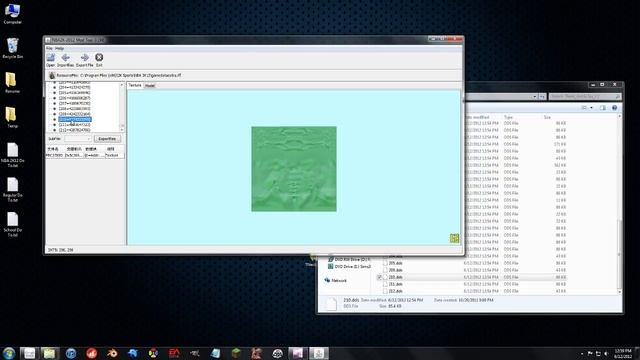Click the green texture preview image
The image size is (640, 360).
pyautogui.click(x=294, y=169)
